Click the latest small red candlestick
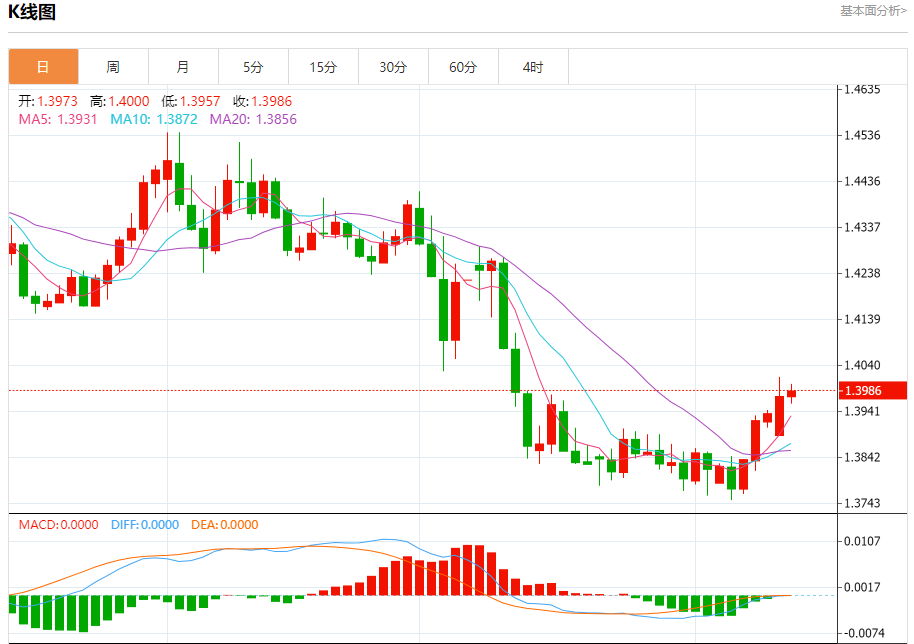Screen dimensions: 914x644 point(791,394)
